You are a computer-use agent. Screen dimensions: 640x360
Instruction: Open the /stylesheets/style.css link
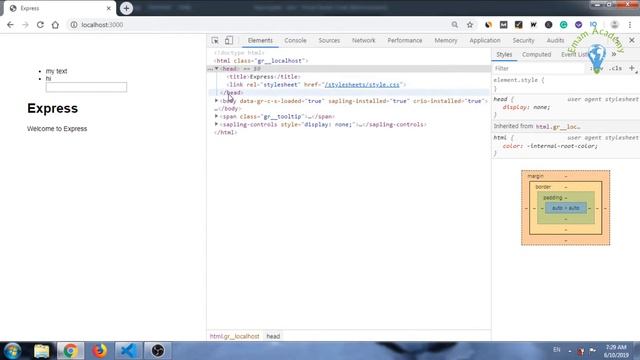362,84
